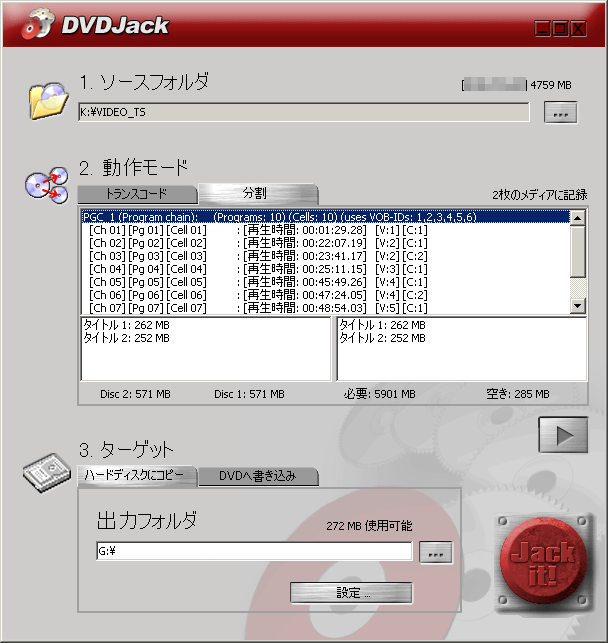The image size is (608, 643).
Task: Select the Ch 02 Cell 02 row
Action: tap(326, 243)
